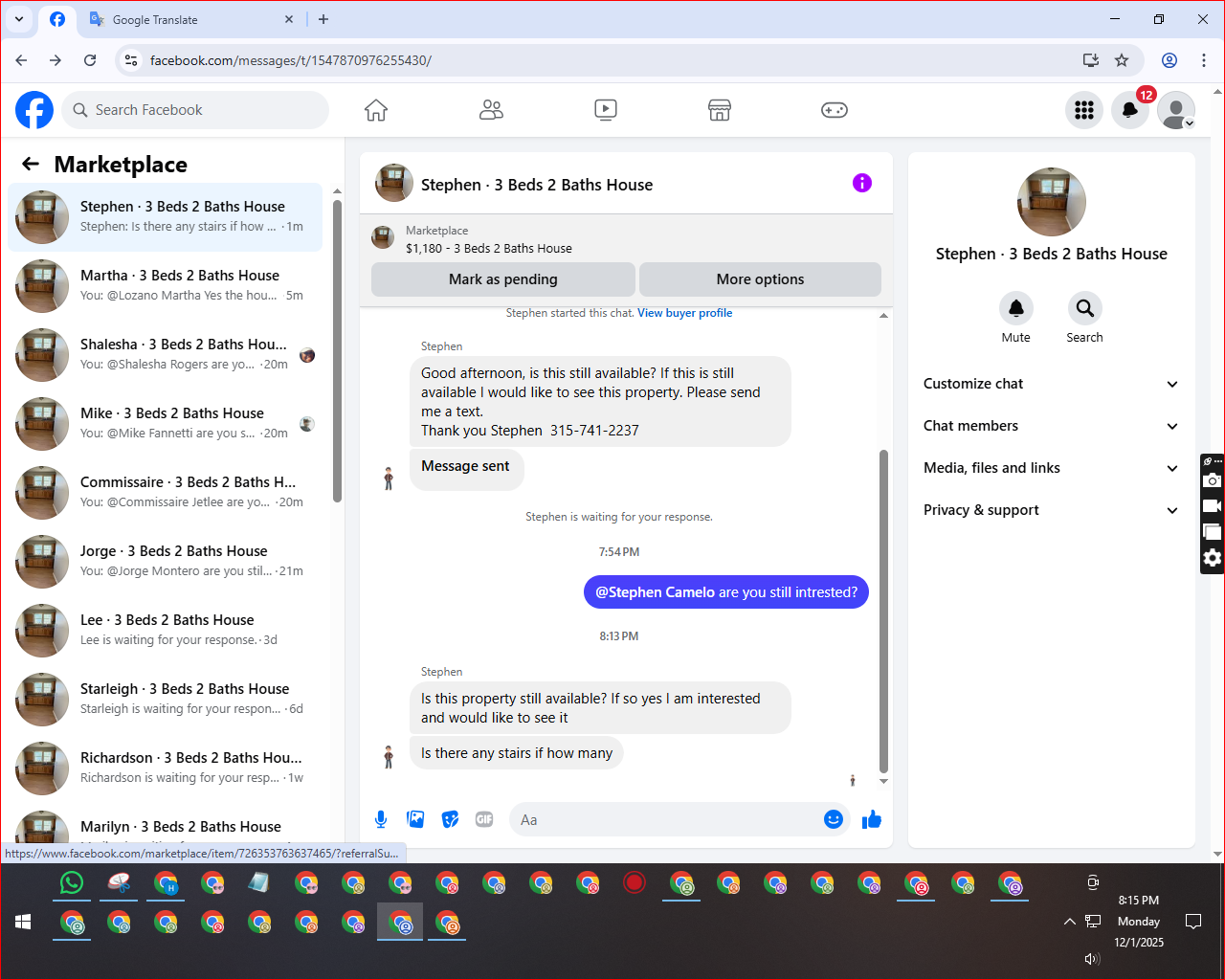Screen dimensions: 1225x980
Task: Show hidden system tray icons chevron
Action: pos(1069,922)
